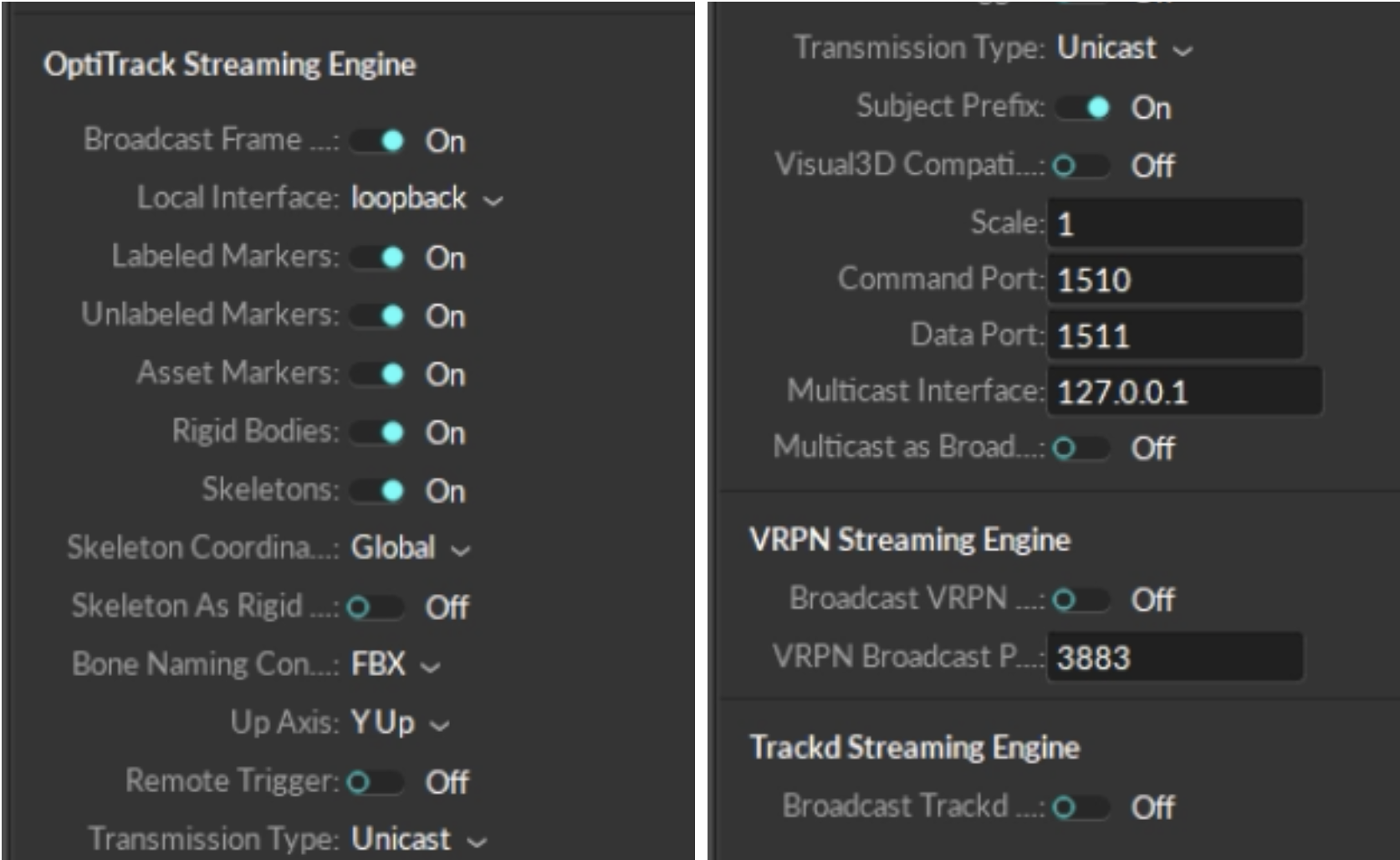Disable Rigid Bodies streaming toggle

coord(378,433)
